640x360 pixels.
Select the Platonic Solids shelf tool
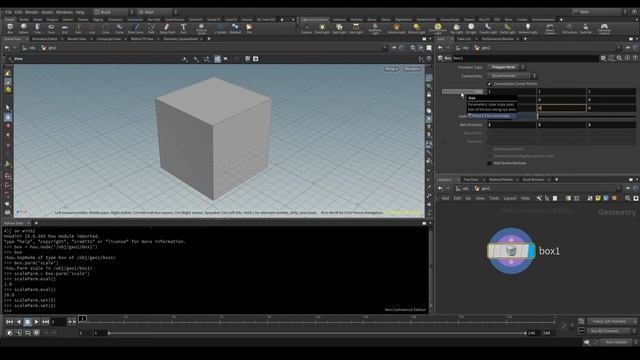tap(201, 29)
